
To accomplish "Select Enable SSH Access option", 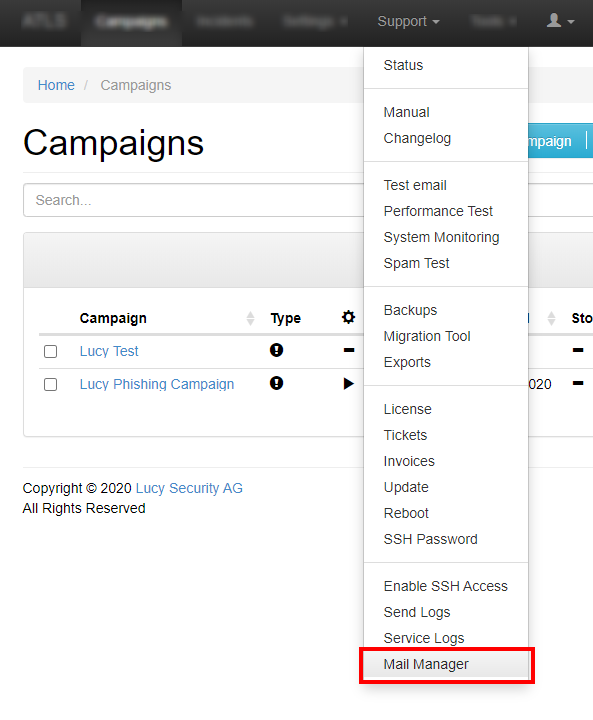I will 446,586.
